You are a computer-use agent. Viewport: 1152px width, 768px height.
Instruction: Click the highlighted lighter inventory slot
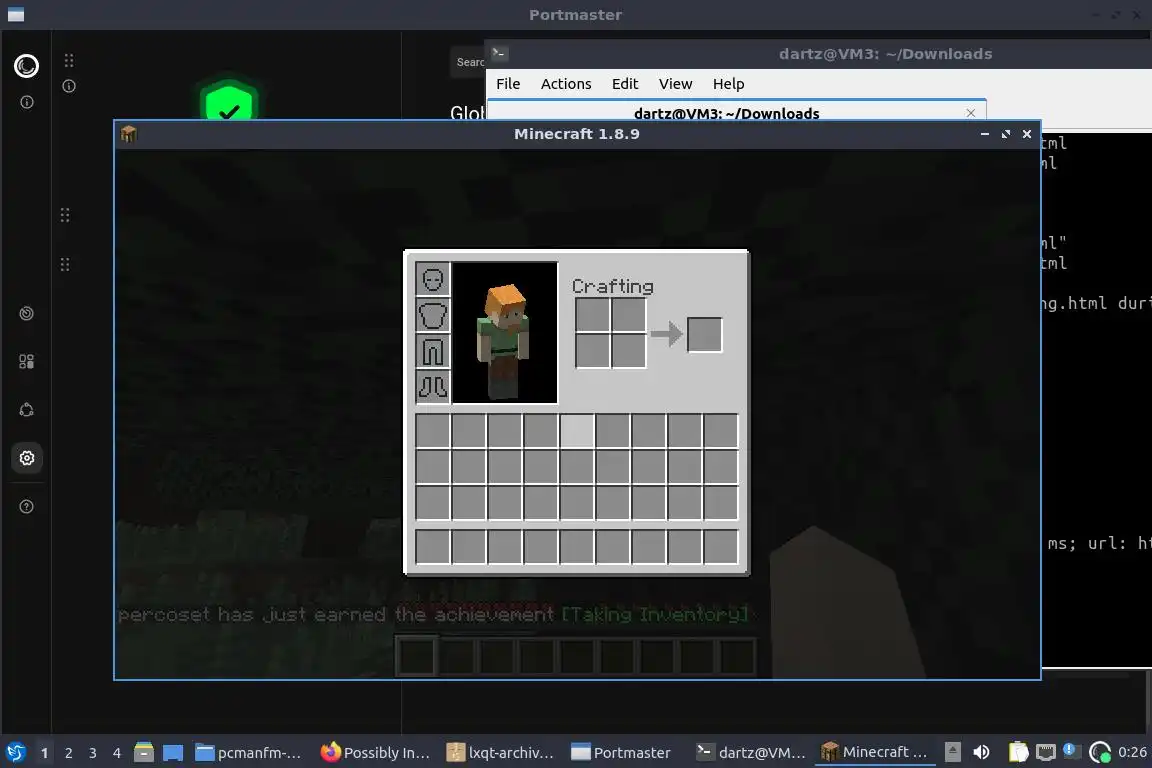577,431
